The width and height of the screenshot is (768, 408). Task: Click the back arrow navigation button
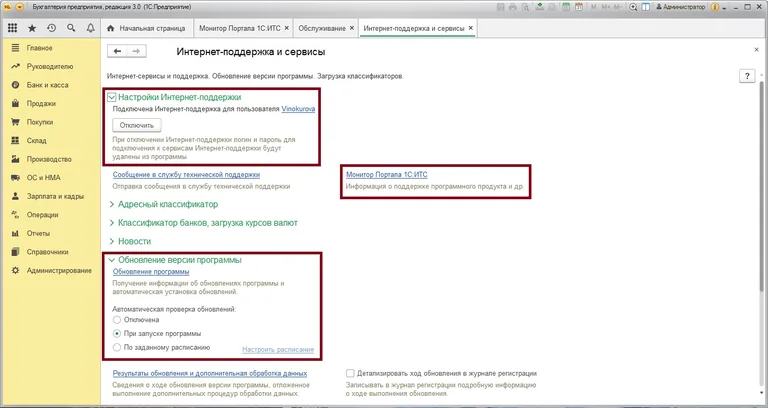tap(117, 50)
